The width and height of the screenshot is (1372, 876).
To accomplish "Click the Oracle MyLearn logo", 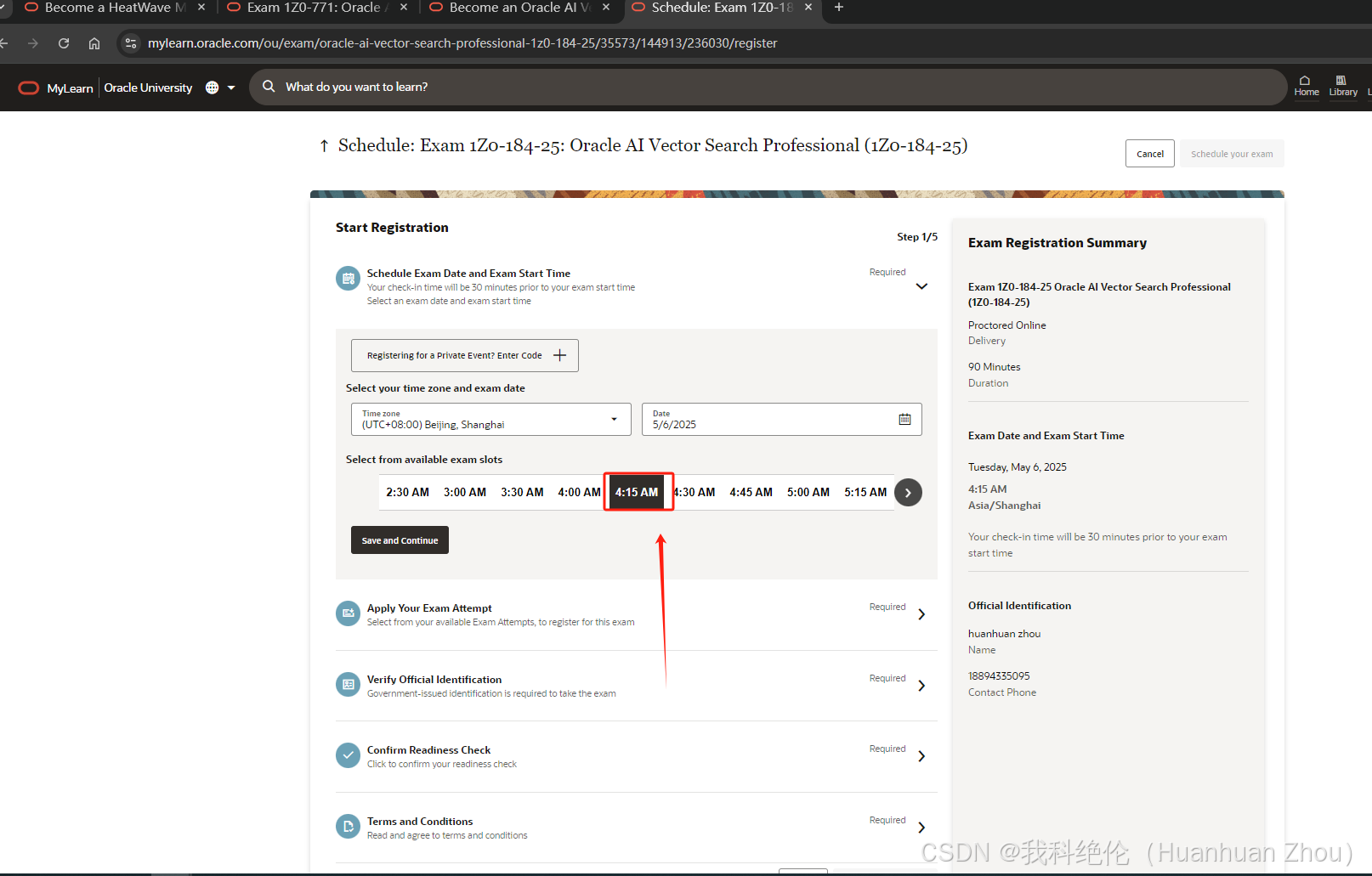I will pyautogui.click(x=56, y=88).
